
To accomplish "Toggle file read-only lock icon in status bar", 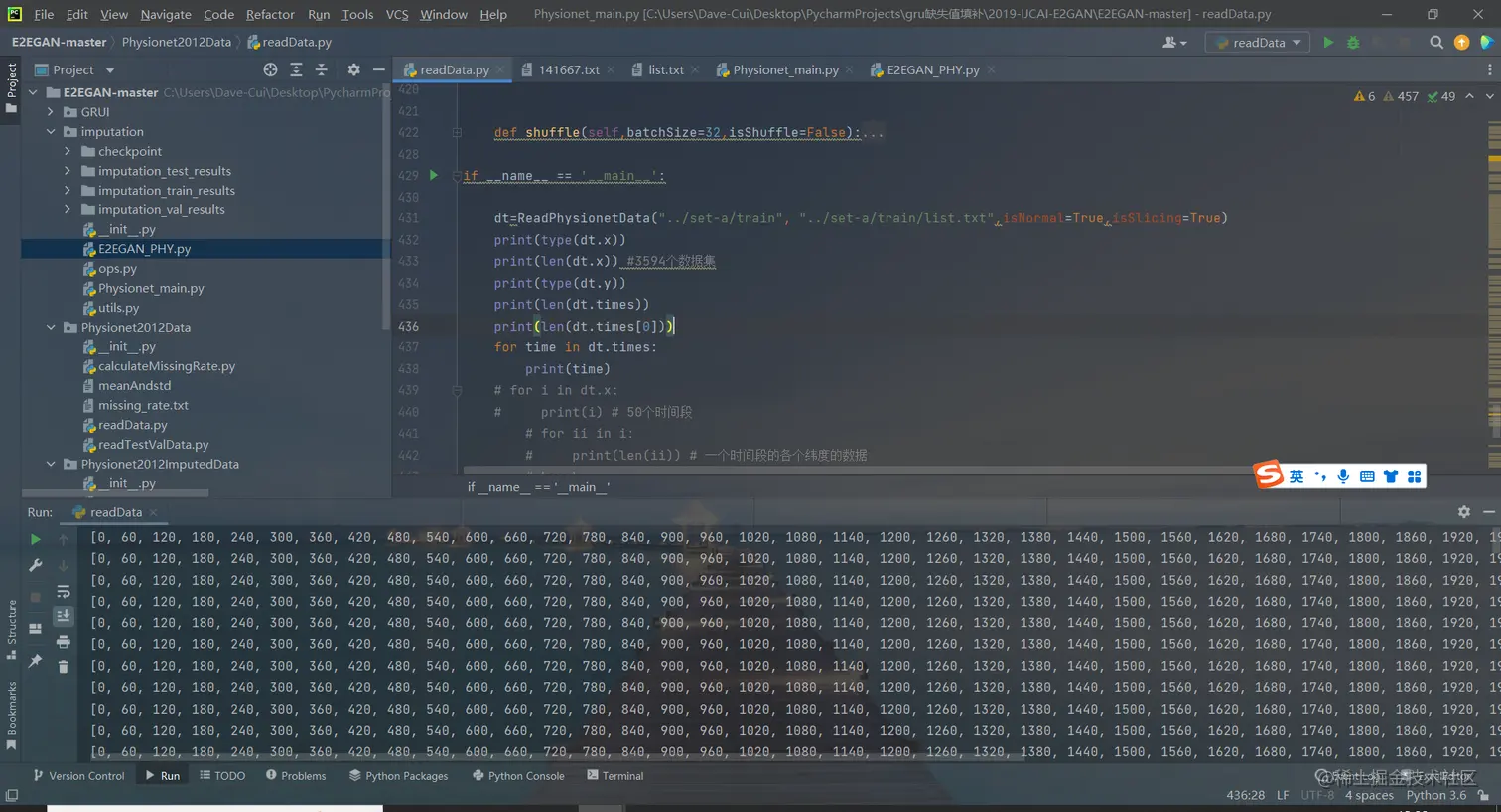I will (x=1483, y=795).
